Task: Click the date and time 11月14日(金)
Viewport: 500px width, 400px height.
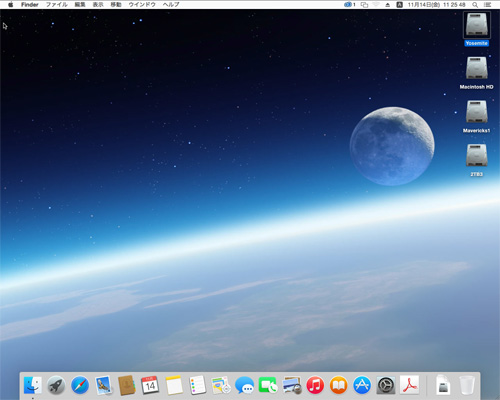Action: point(437,5)
